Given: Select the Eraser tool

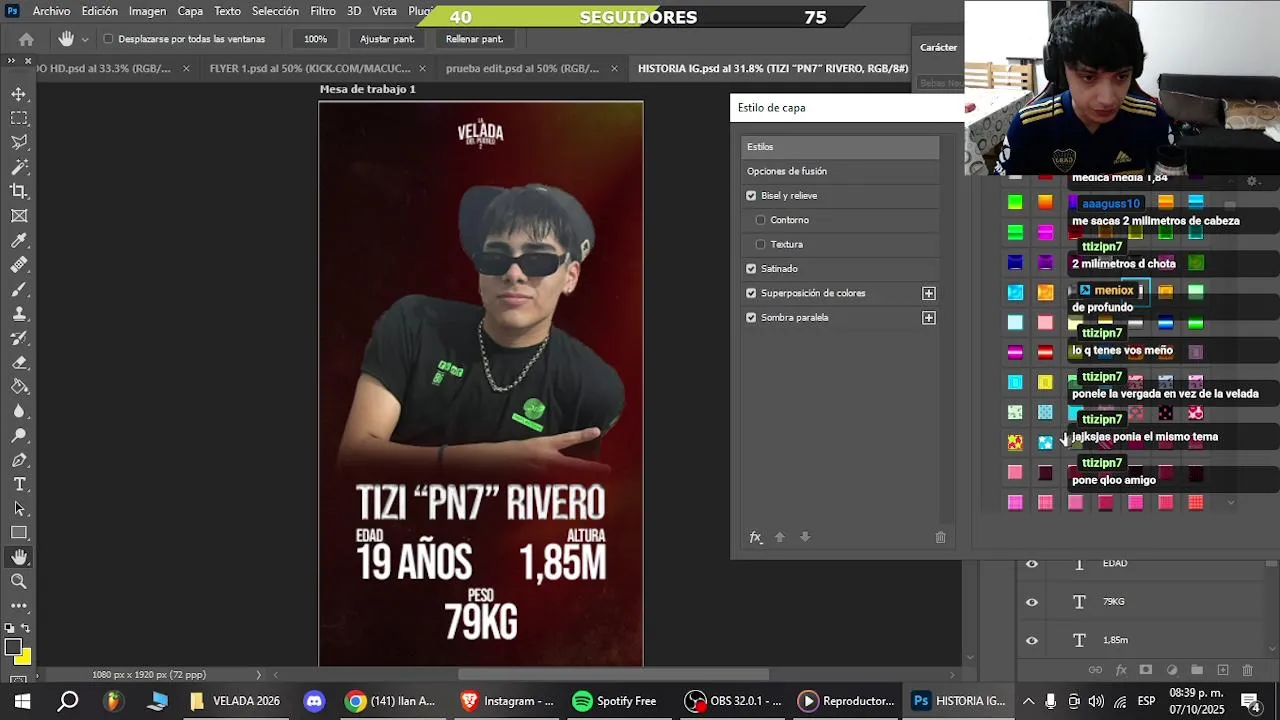Looking at the screenshot, I should coord(19,362).
